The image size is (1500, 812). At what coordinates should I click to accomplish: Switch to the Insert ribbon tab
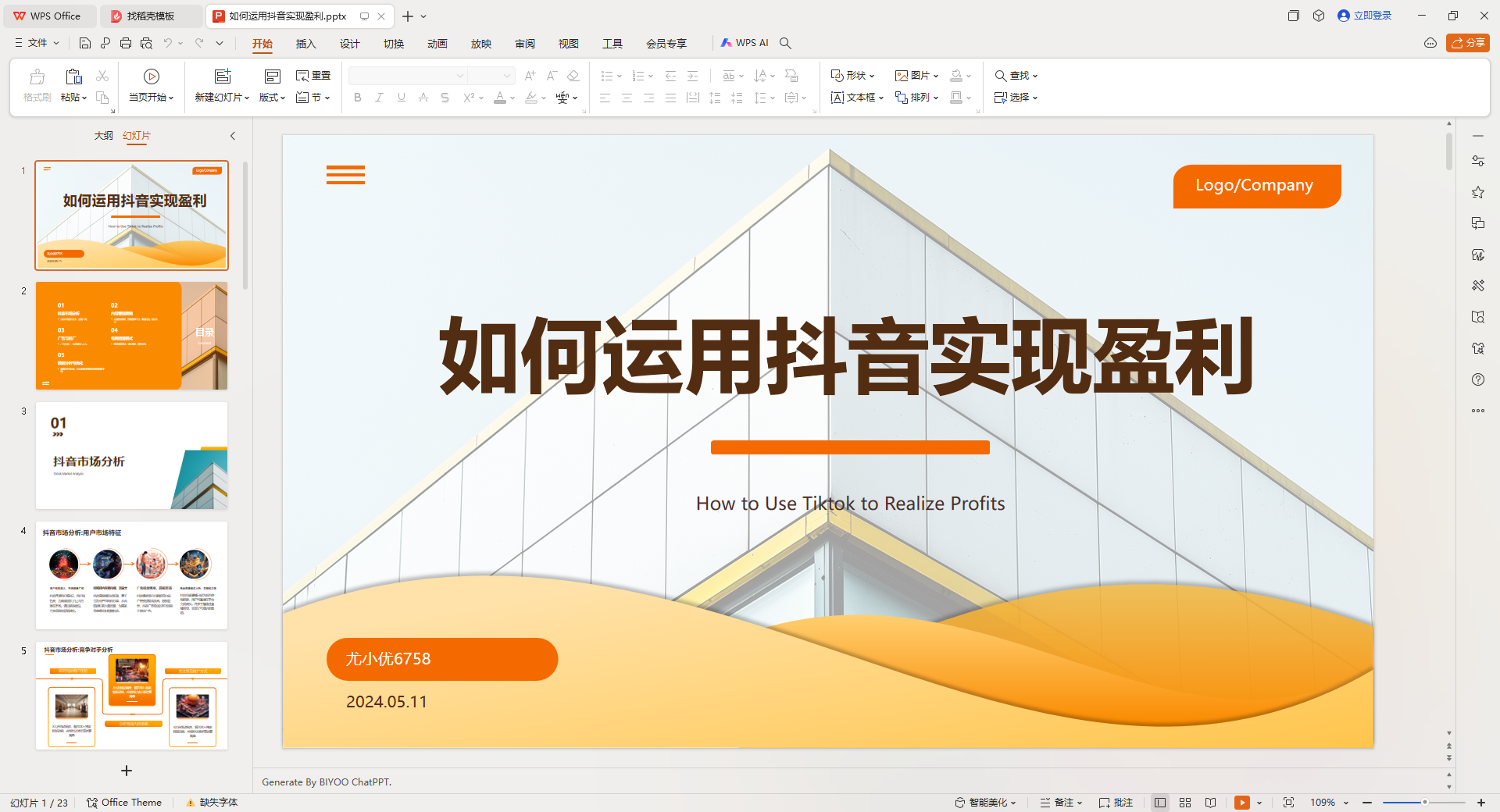coord(305,44)
